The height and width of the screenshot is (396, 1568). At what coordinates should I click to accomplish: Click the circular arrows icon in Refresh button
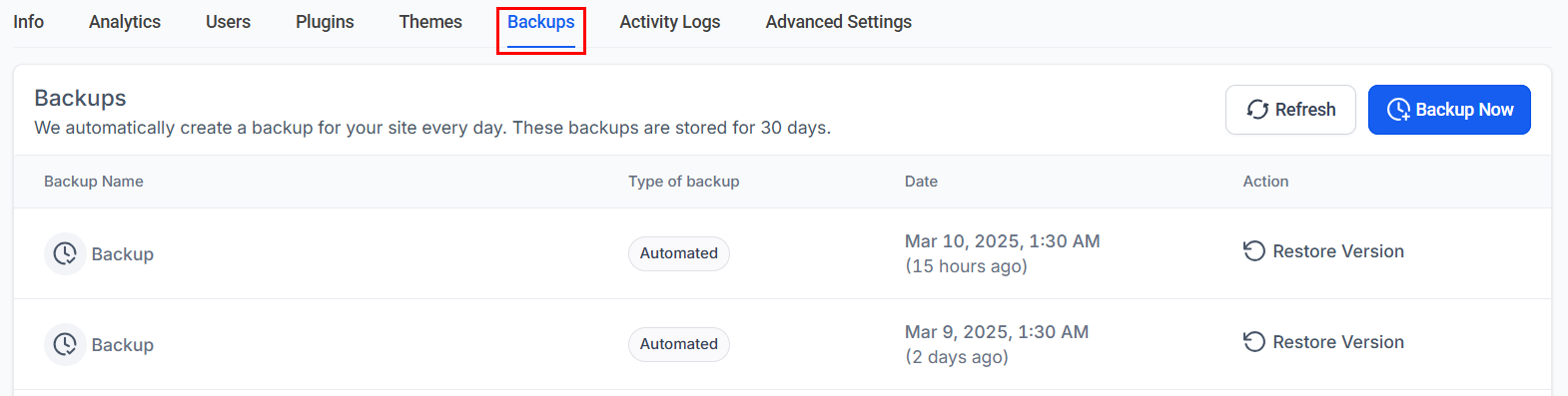[x=1257, y=110]
